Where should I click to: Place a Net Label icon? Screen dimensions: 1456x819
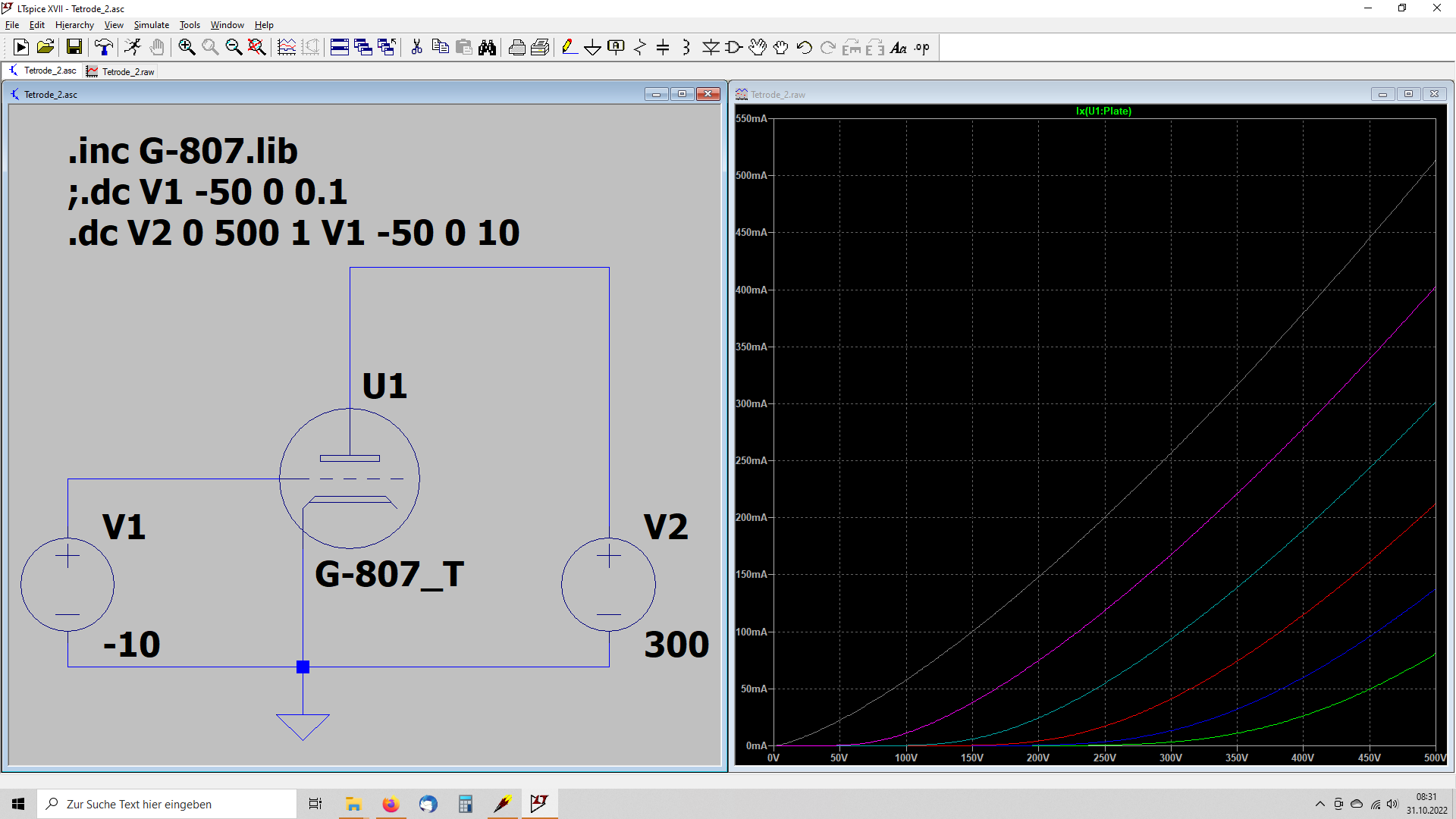[617, 48]
